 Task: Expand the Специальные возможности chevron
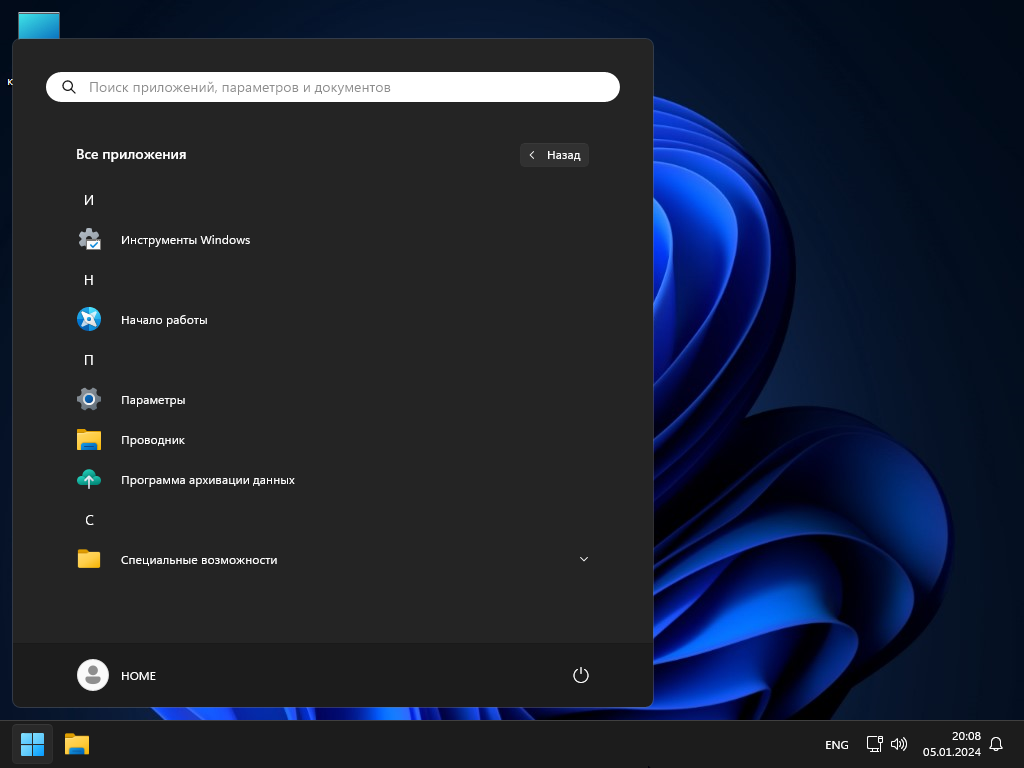[x=584, y=559]
